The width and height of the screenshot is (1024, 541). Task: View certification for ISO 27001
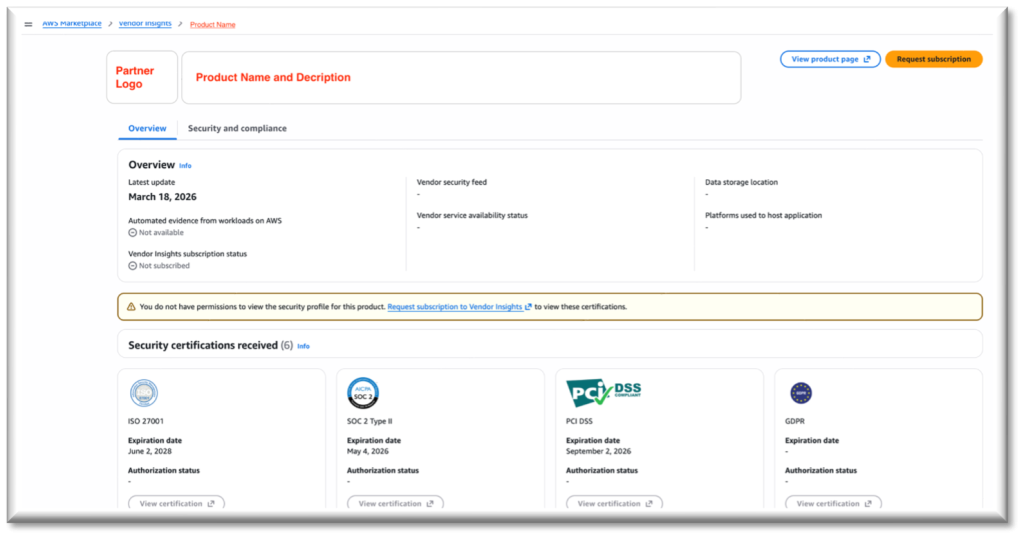[176, 503]
